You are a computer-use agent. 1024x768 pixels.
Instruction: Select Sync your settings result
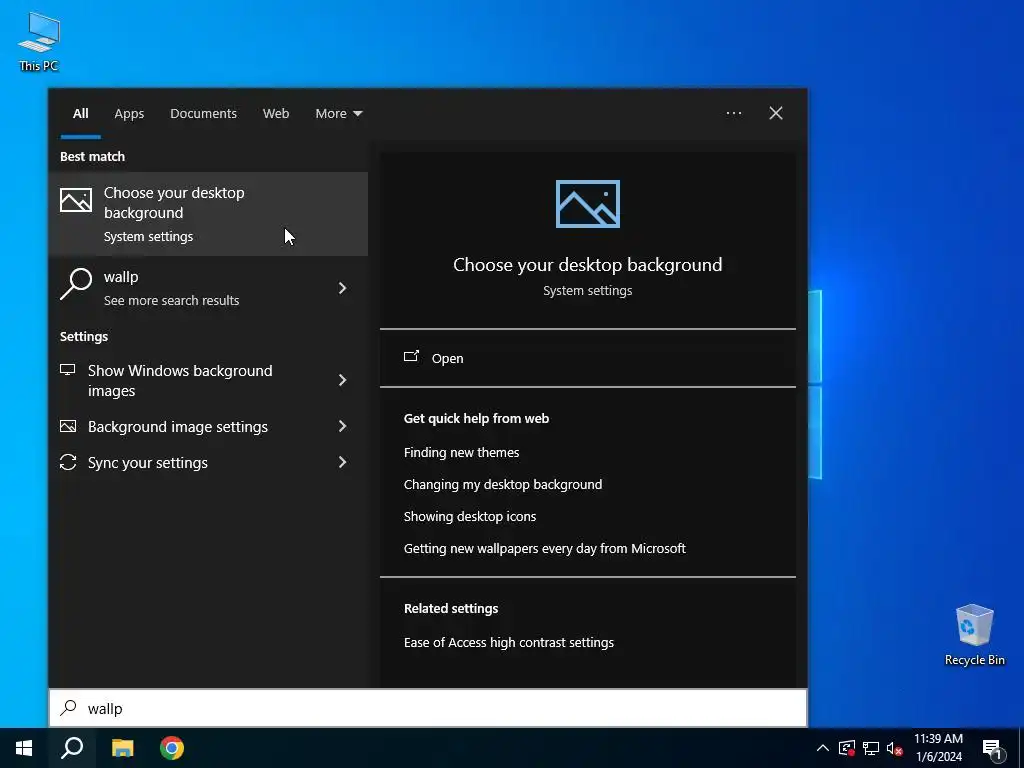(x=208, y=462)
